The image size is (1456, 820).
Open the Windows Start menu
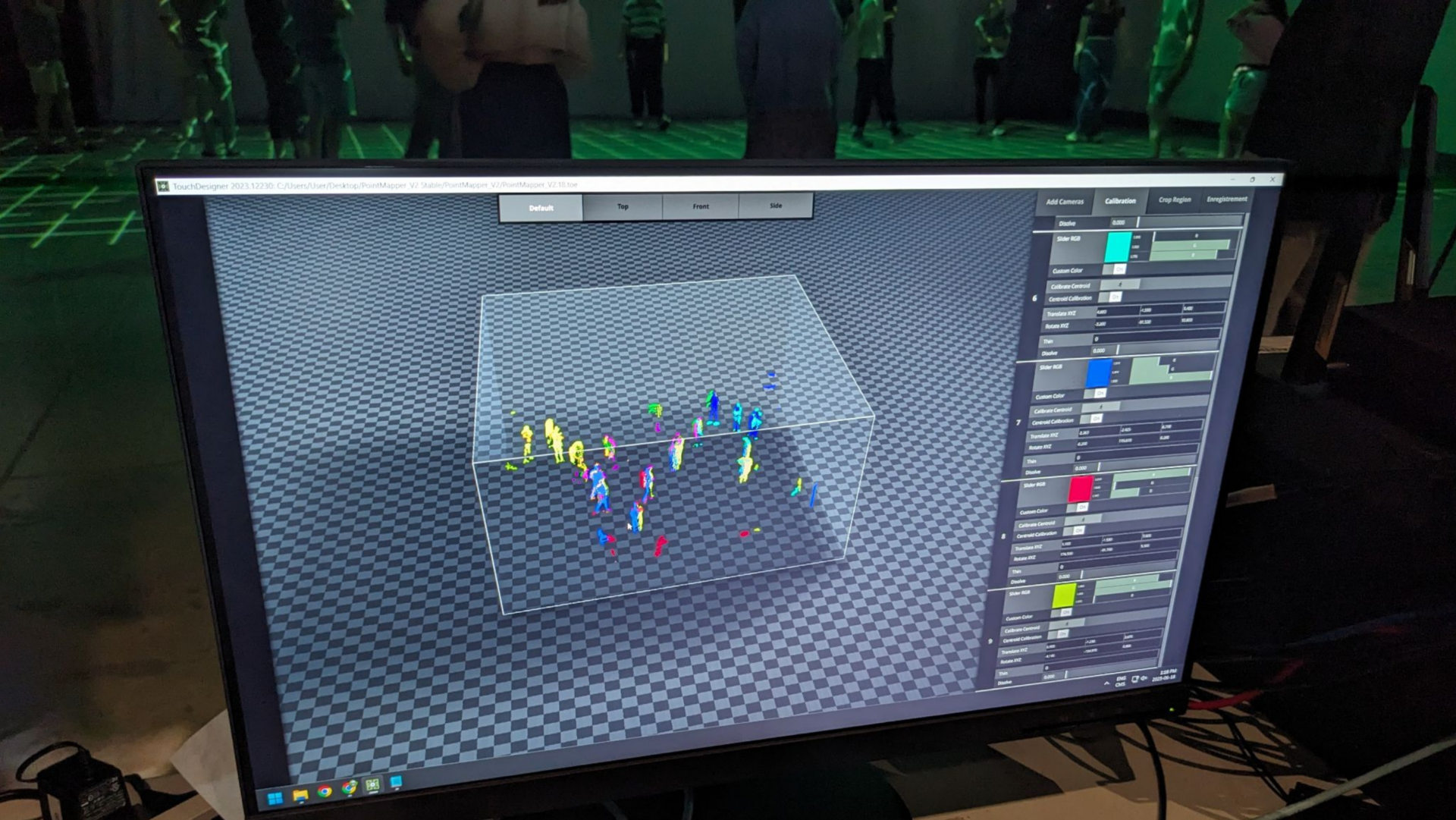click(x=275, y=798)
